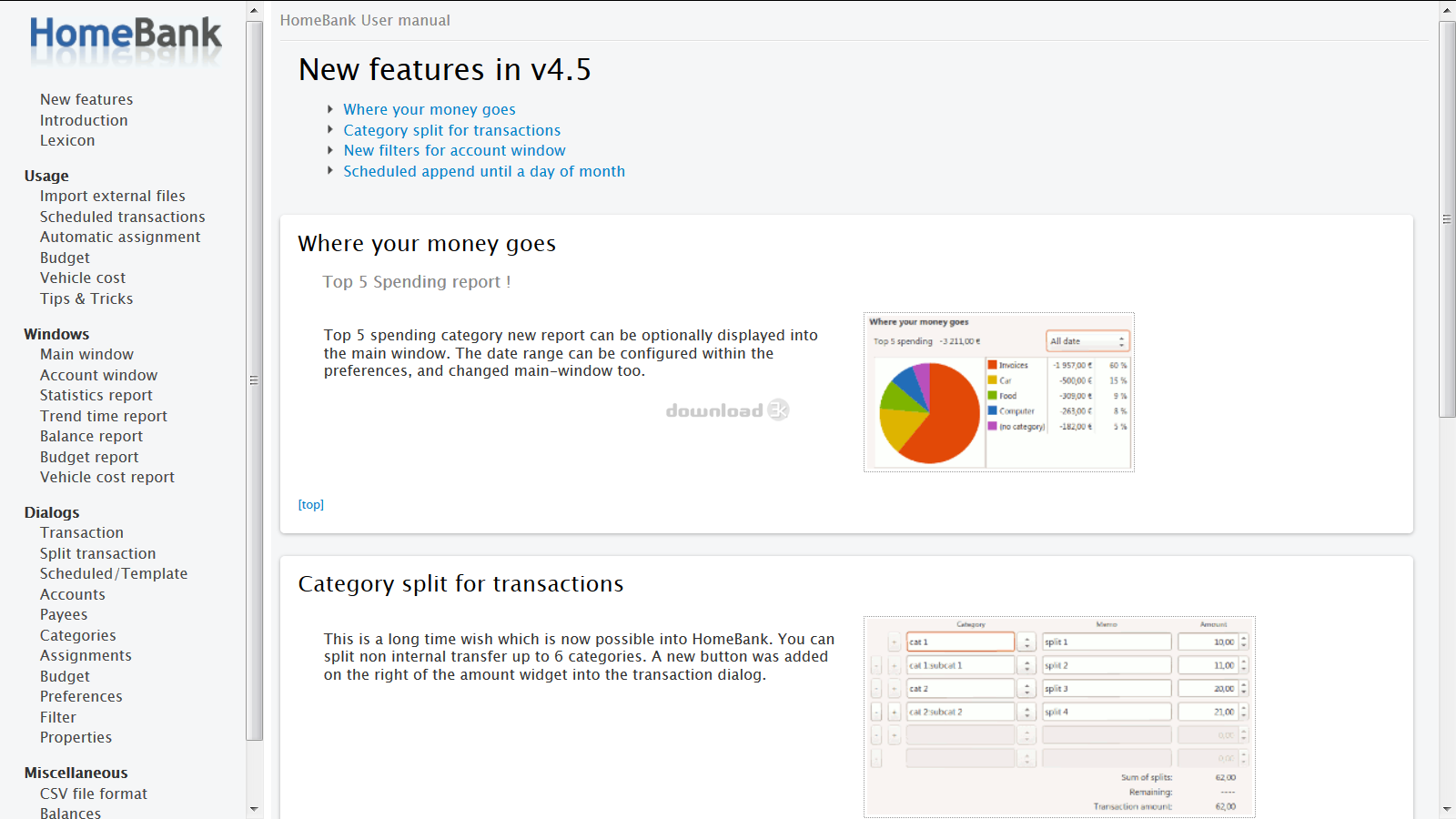Open Categories dialog page
1456x819 pixels.
(78, 635)
